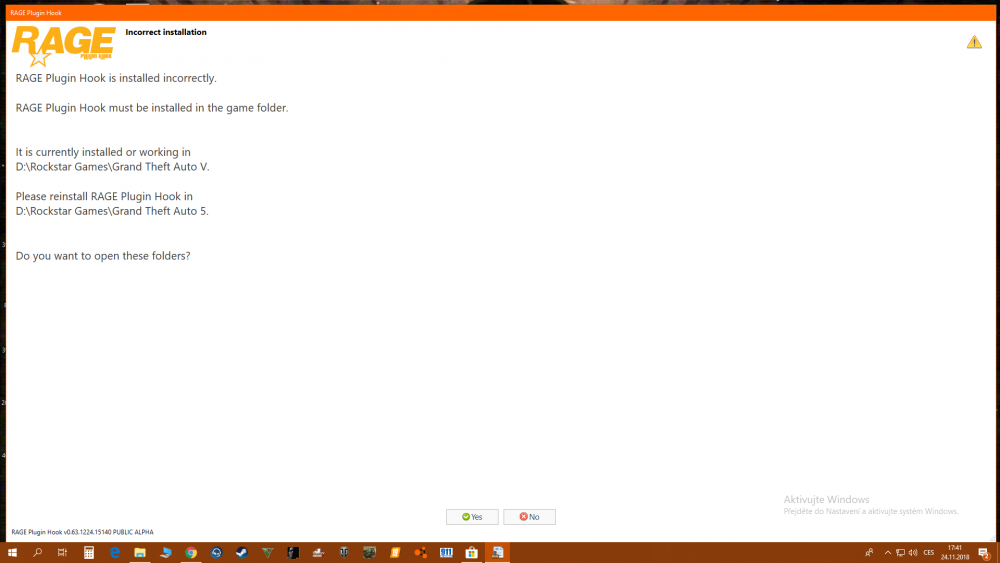The height and width of the screenshot is (563, 1000).
Task: Open the warship game taskbar icon
Action: 318,553
